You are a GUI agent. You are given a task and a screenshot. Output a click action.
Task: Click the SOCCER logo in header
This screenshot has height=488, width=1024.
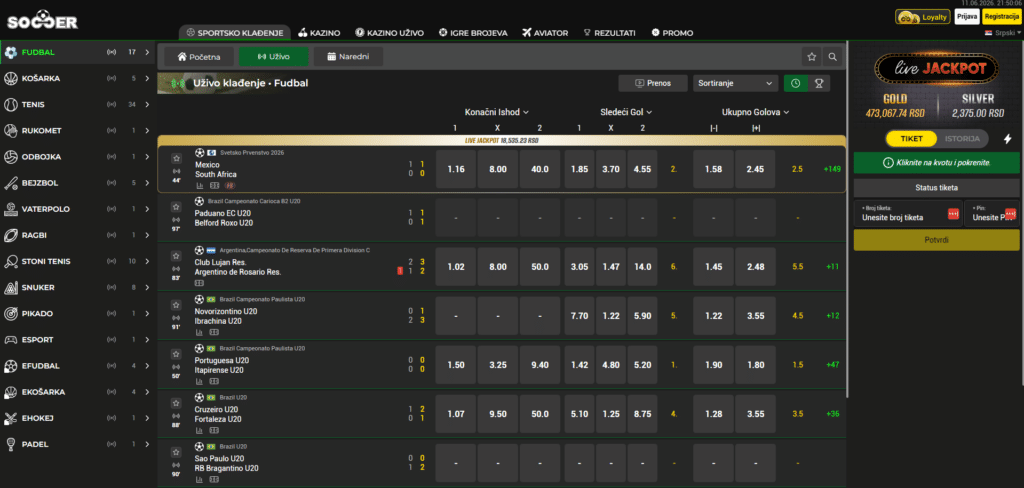click(42, 20)
